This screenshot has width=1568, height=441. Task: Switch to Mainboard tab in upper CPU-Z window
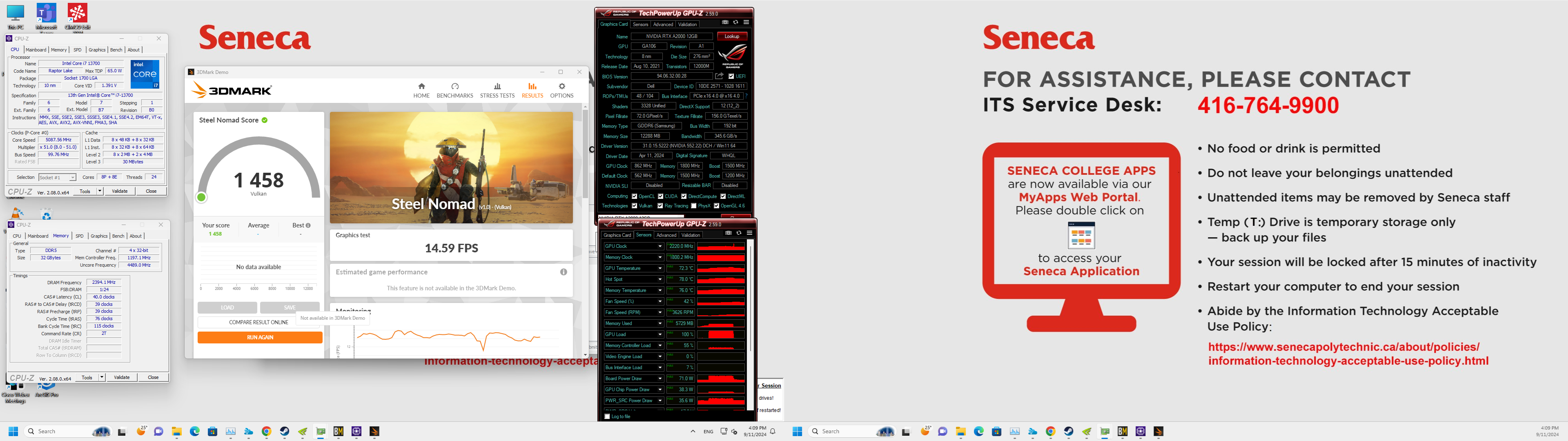(36, 50)
